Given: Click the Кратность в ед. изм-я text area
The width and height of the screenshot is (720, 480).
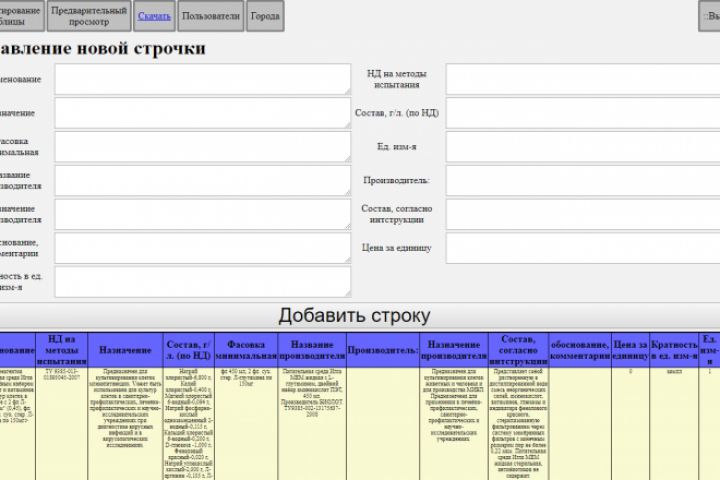Looking at the screenshot, I should [x=203, y=282].
